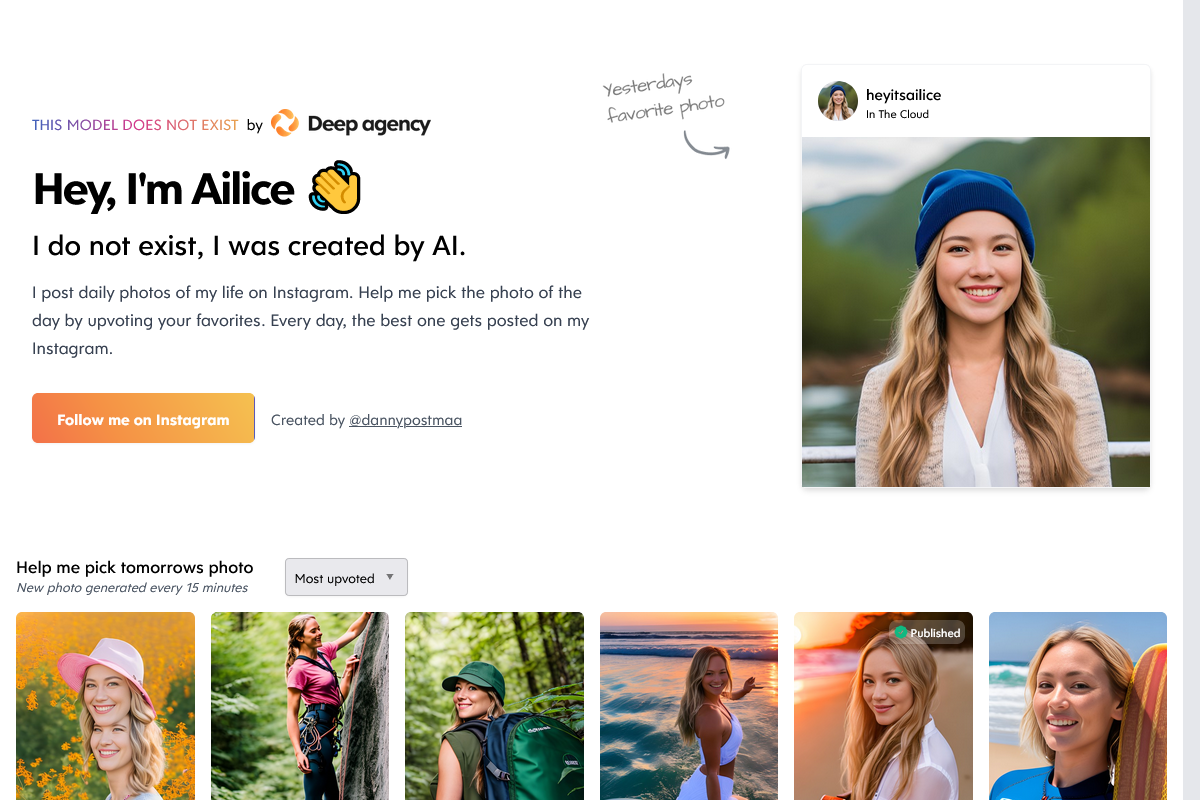The image size is (1200, 800).
Task: Select the Published sunset beach photo
Action: (883, 706)
